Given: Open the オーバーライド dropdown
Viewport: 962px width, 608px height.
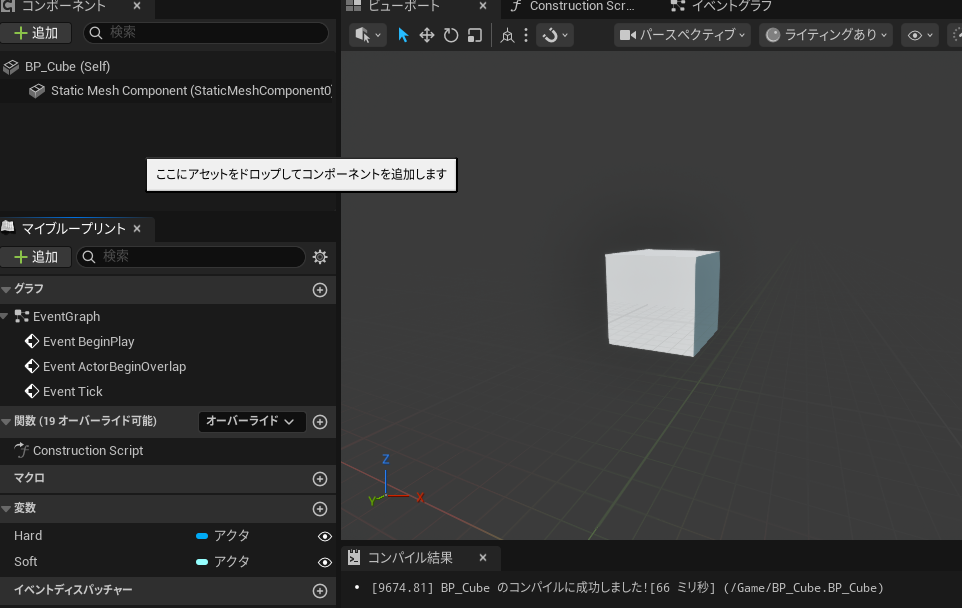Looking at the screenshot, I should point(252,421).
